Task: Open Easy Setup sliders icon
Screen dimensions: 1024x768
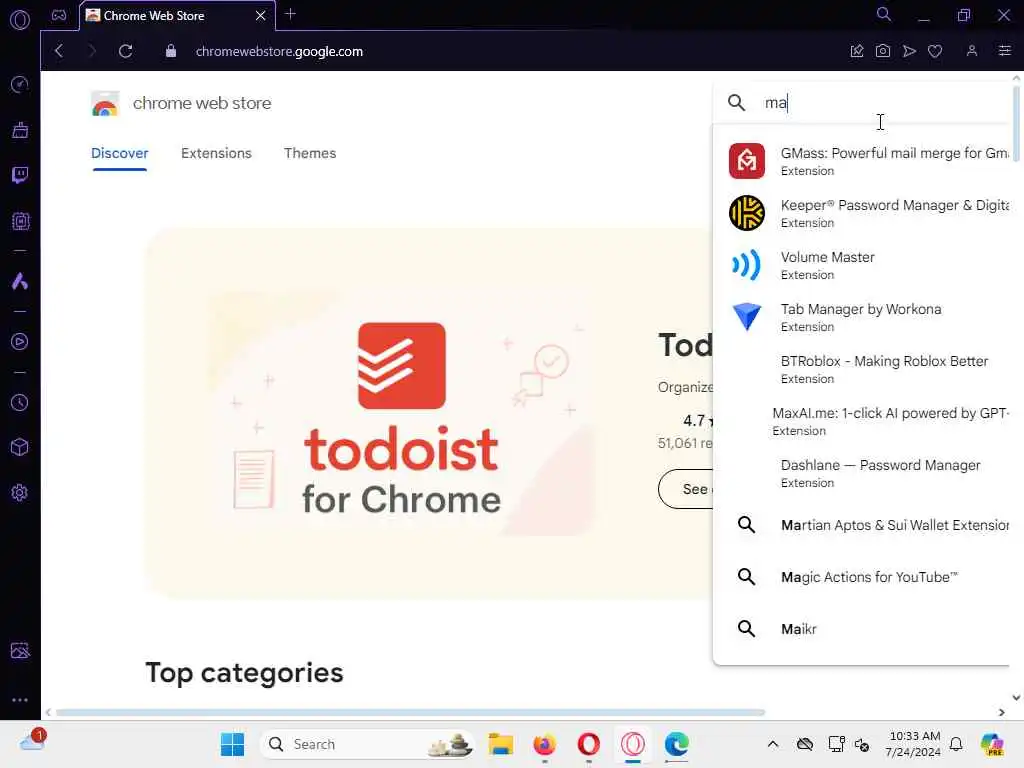Action: pos(1004,51)
